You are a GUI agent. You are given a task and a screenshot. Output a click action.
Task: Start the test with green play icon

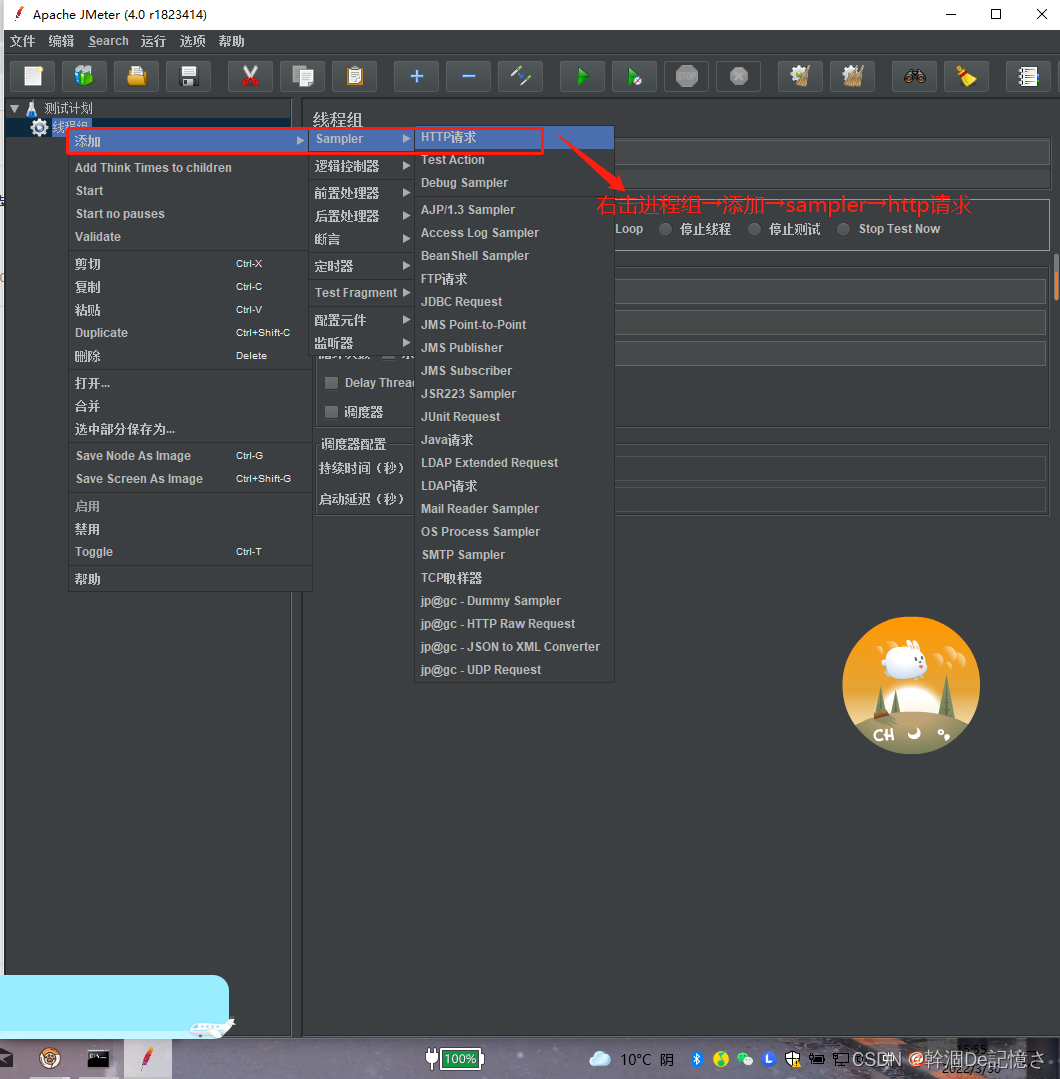(x=582, y=76)
